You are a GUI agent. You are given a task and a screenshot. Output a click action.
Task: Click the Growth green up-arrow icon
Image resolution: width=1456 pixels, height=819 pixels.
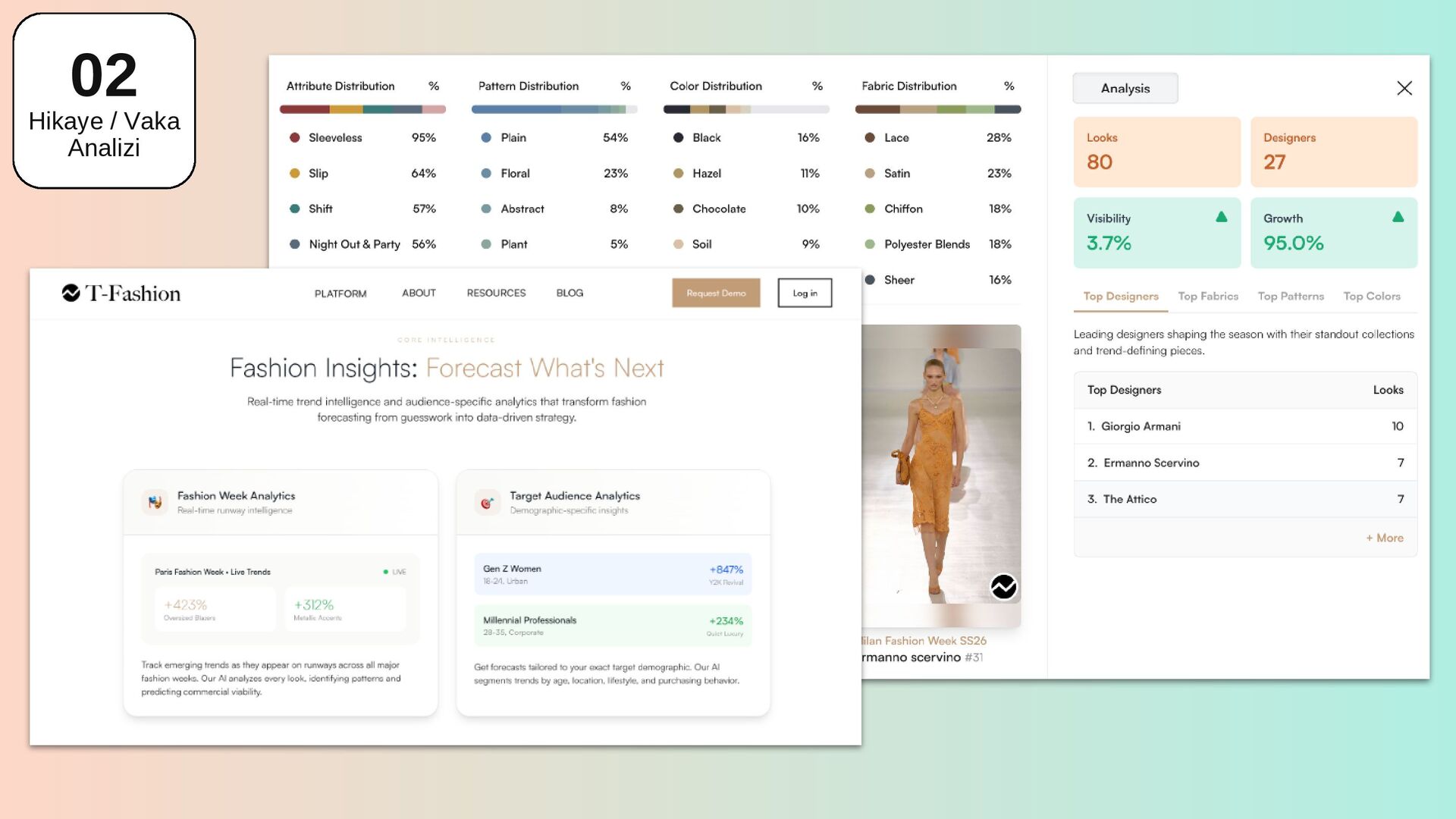1398,217
